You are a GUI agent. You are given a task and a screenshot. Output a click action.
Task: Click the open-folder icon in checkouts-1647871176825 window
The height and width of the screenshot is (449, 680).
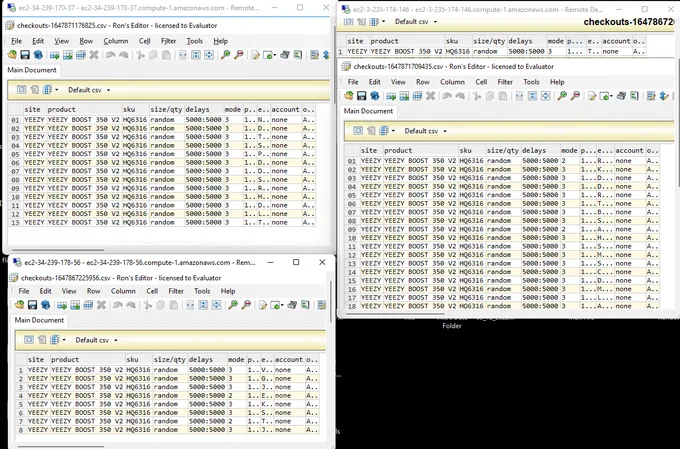(12, 55)
